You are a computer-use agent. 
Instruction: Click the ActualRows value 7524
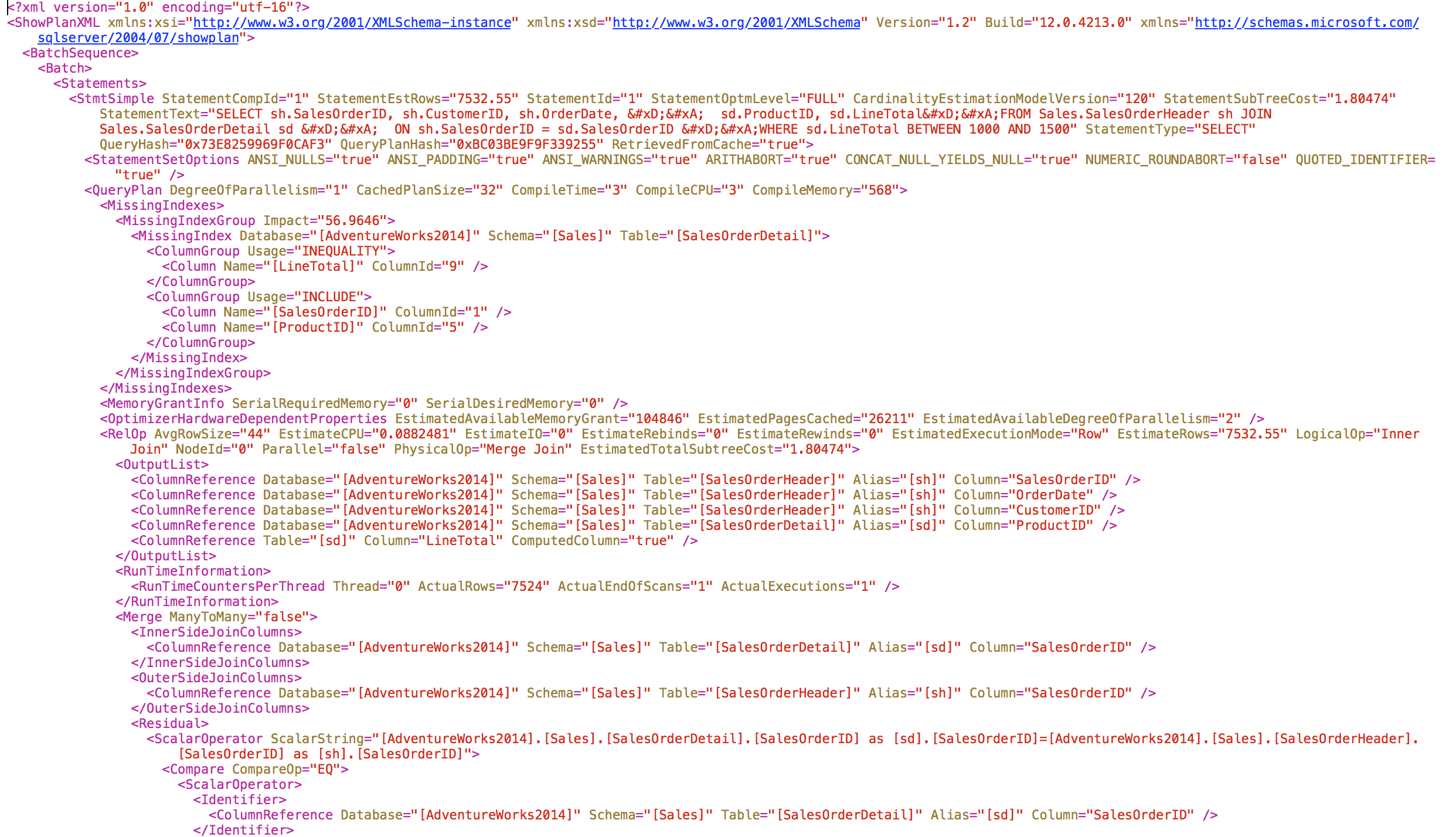[x=526, y=586]
